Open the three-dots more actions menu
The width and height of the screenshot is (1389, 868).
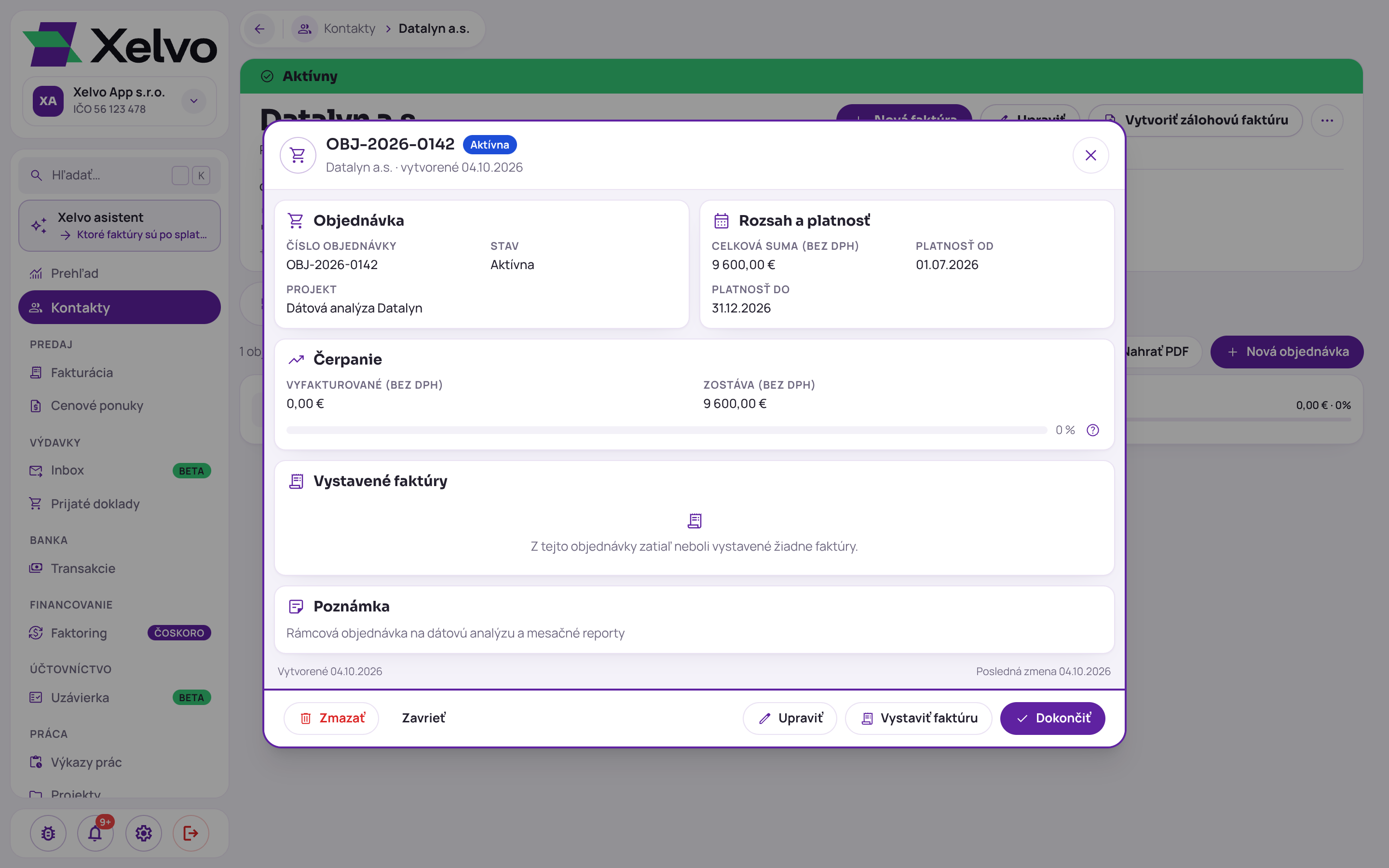1327,120
